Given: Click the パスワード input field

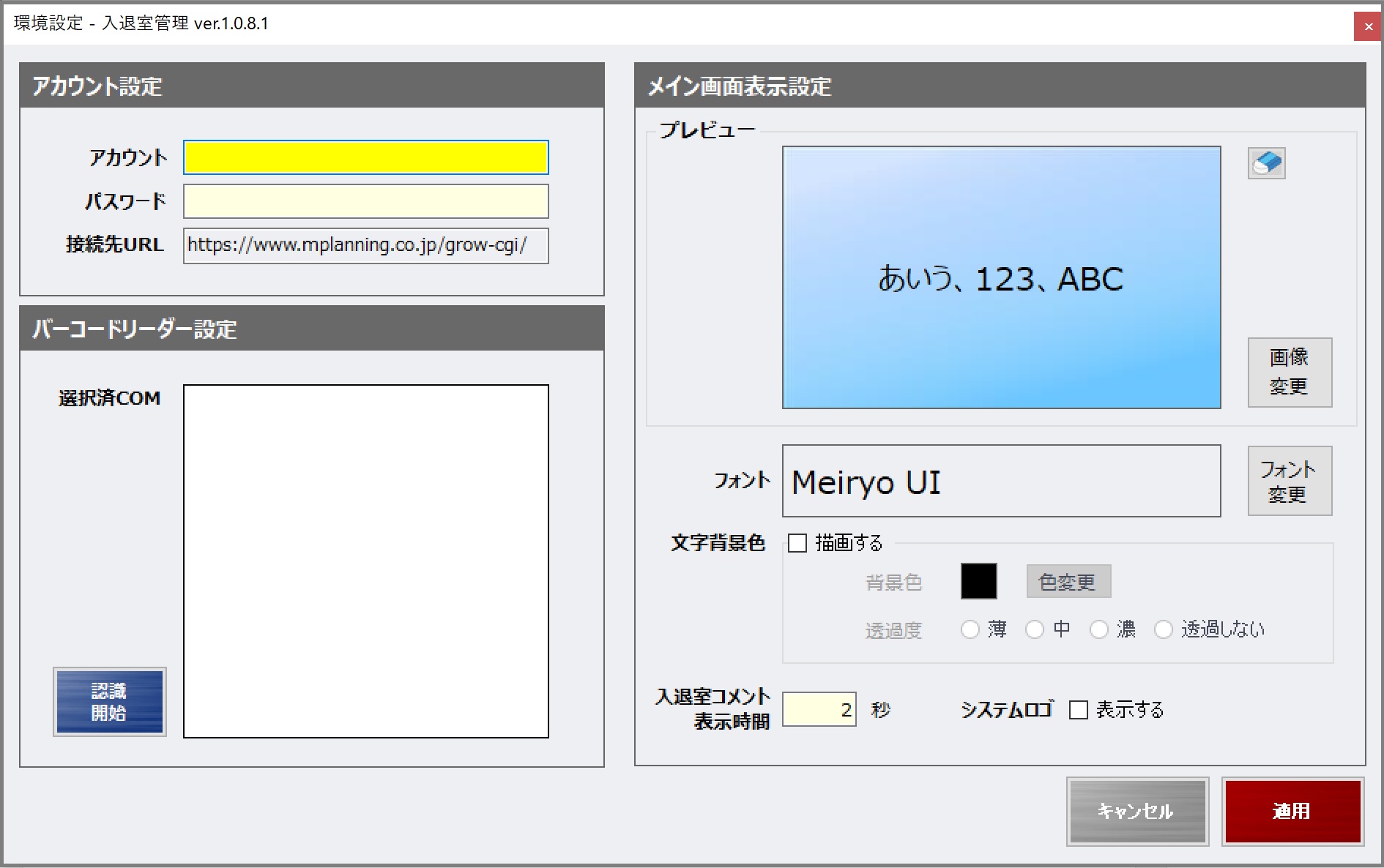Looking at the screenshot, I should [365, 201].
